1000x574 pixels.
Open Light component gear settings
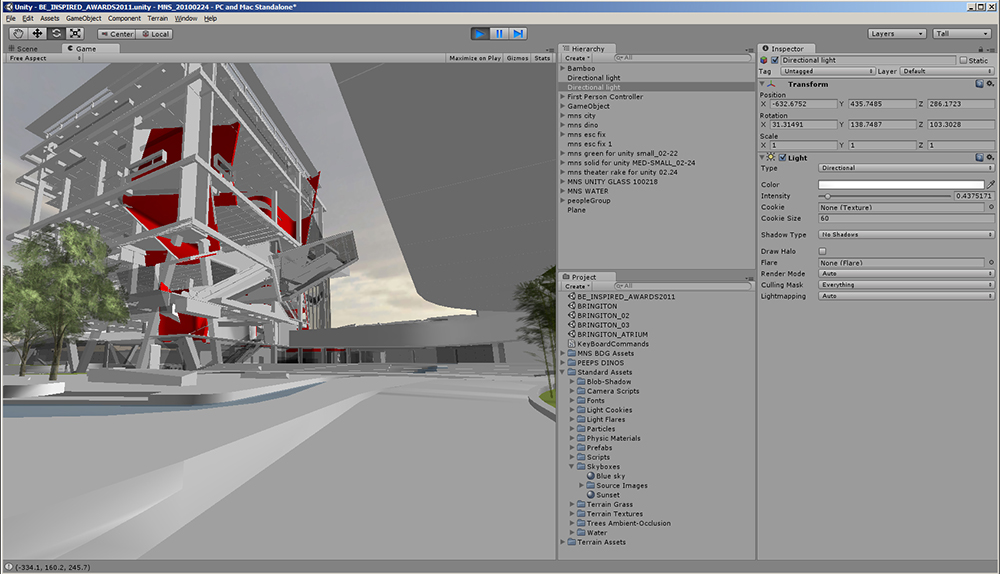point(990,158)
